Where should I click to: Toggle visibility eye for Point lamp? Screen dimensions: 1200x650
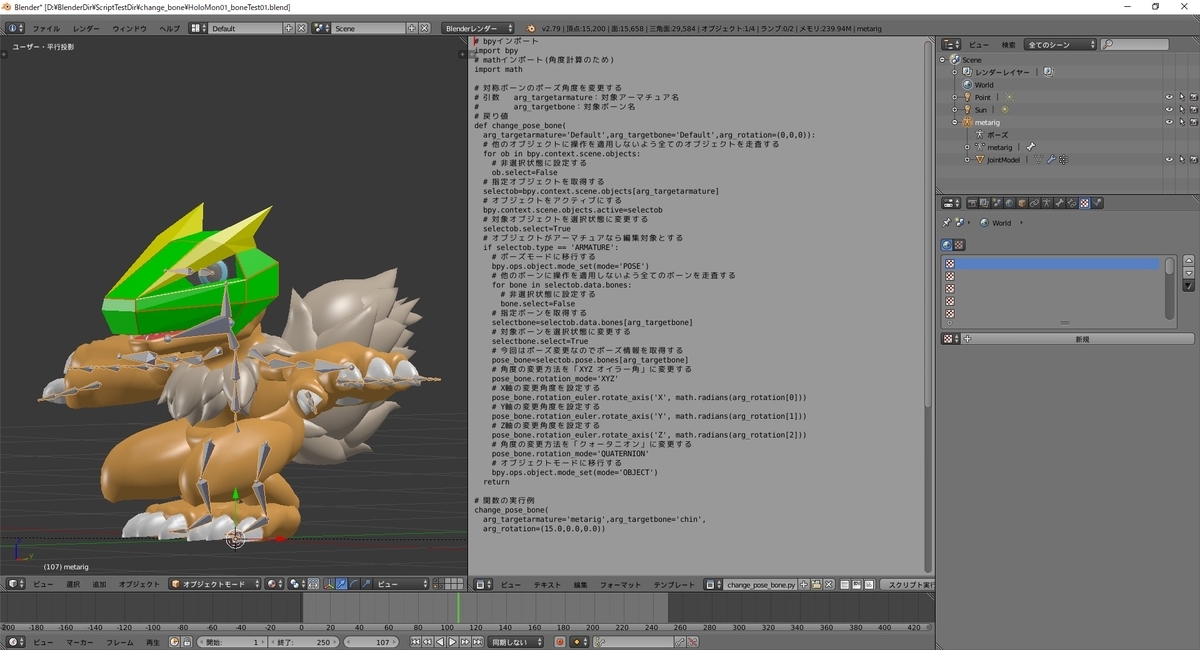coord(1169,97)
